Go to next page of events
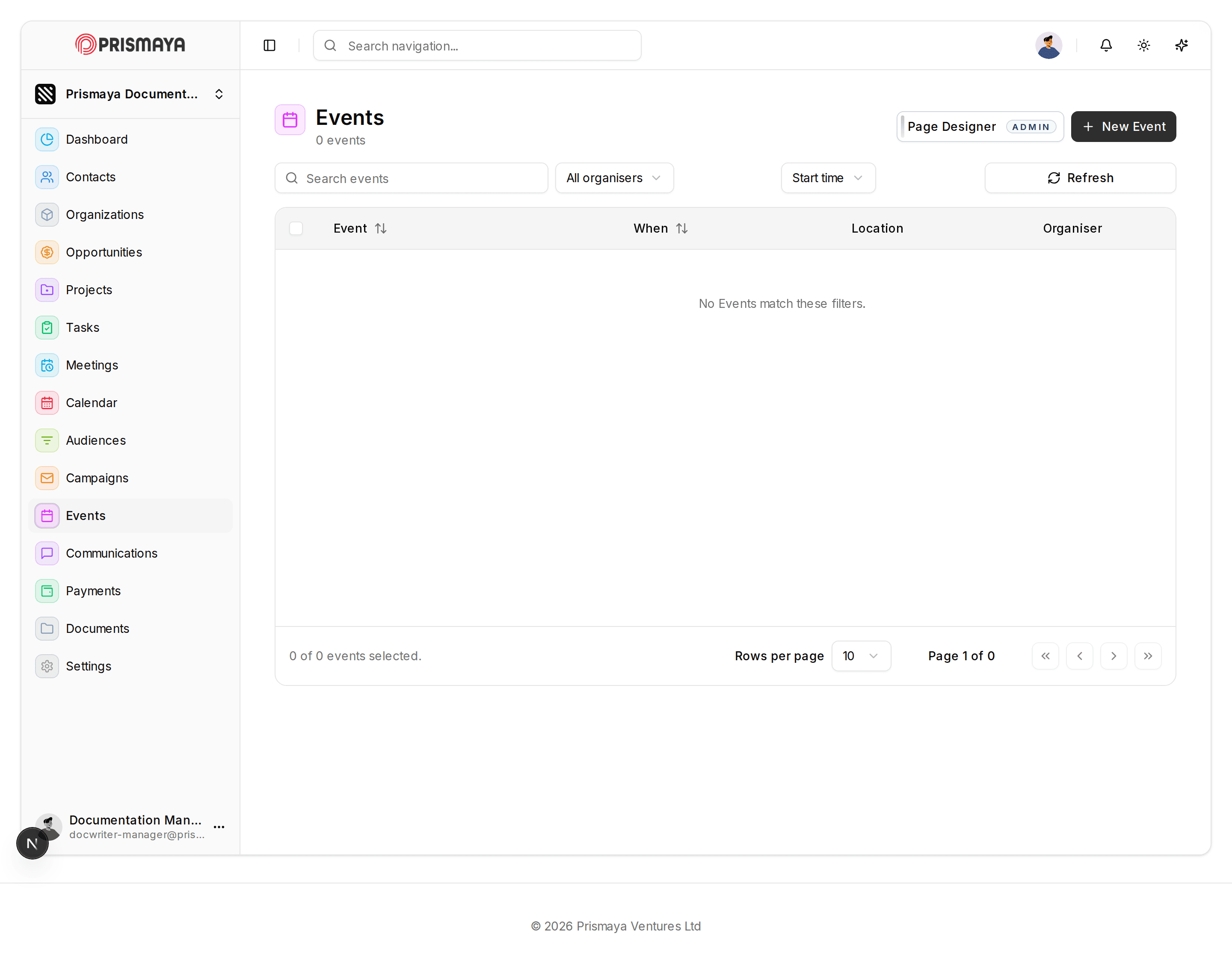Image resolution: width=1232 pixels, height=969 pixels. [x=1114, y=656]
